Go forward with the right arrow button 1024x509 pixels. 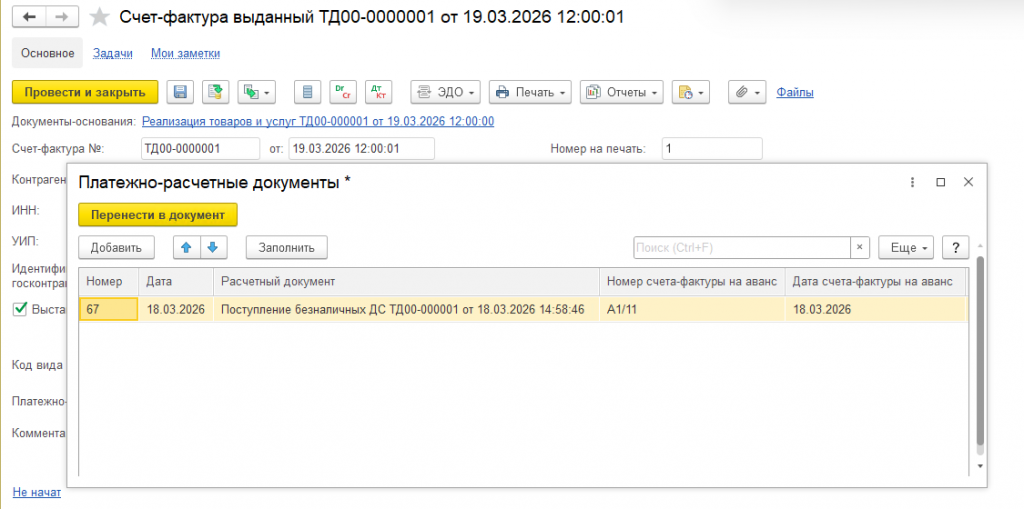(62, 17)
